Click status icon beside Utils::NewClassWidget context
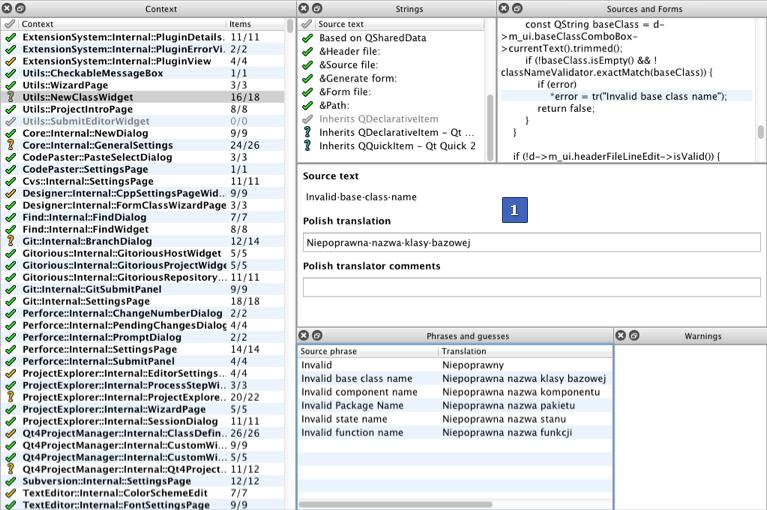Image resolution: width=767 pixels, height=510 pixels. (10, 98)
